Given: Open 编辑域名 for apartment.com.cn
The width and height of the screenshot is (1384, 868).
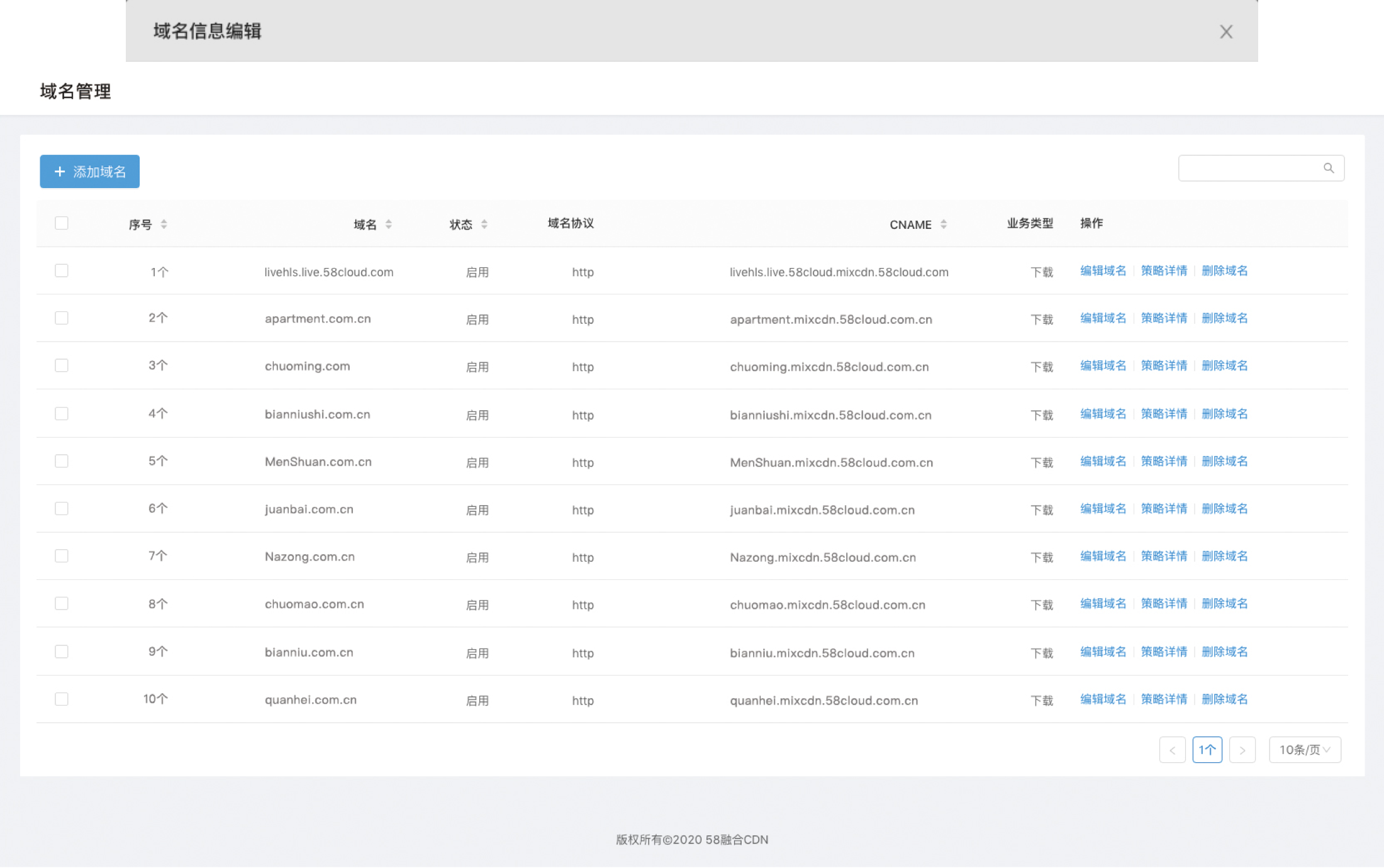Looking at the screenshot, I should click(1103, 318).
